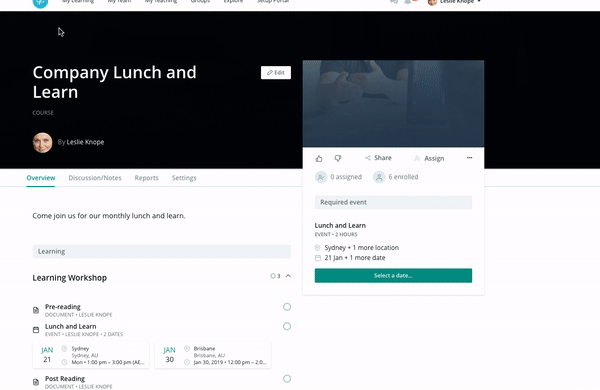
Task: Click the Learning Workshop heading
Action: pyautogui.click(x=70, y=278)
